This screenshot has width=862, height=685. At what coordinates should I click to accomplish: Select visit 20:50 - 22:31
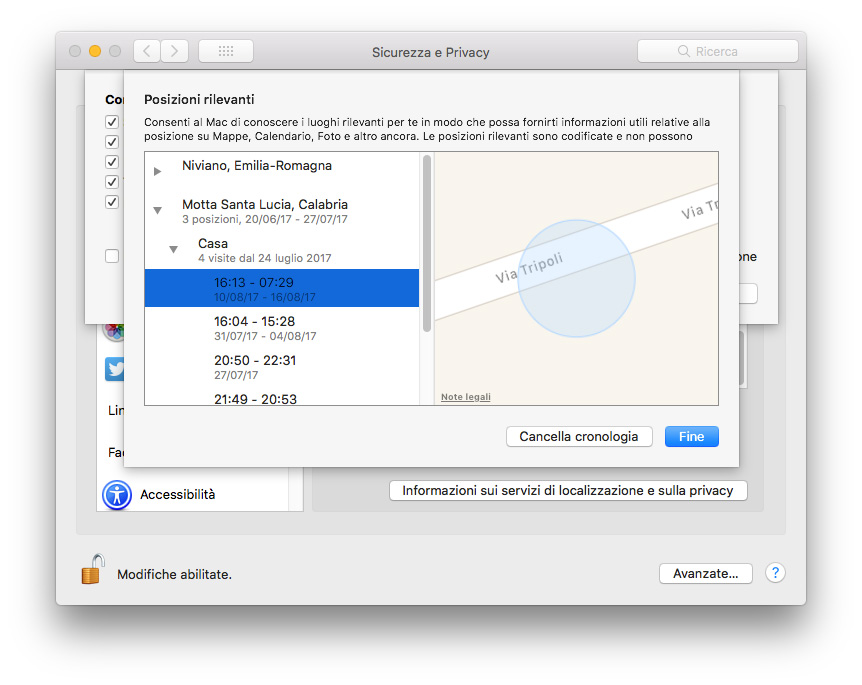click(x=282, y=367)
